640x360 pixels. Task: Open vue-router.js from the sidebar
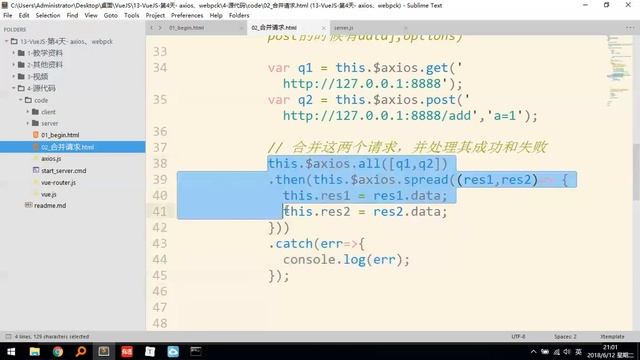(58, 182)
